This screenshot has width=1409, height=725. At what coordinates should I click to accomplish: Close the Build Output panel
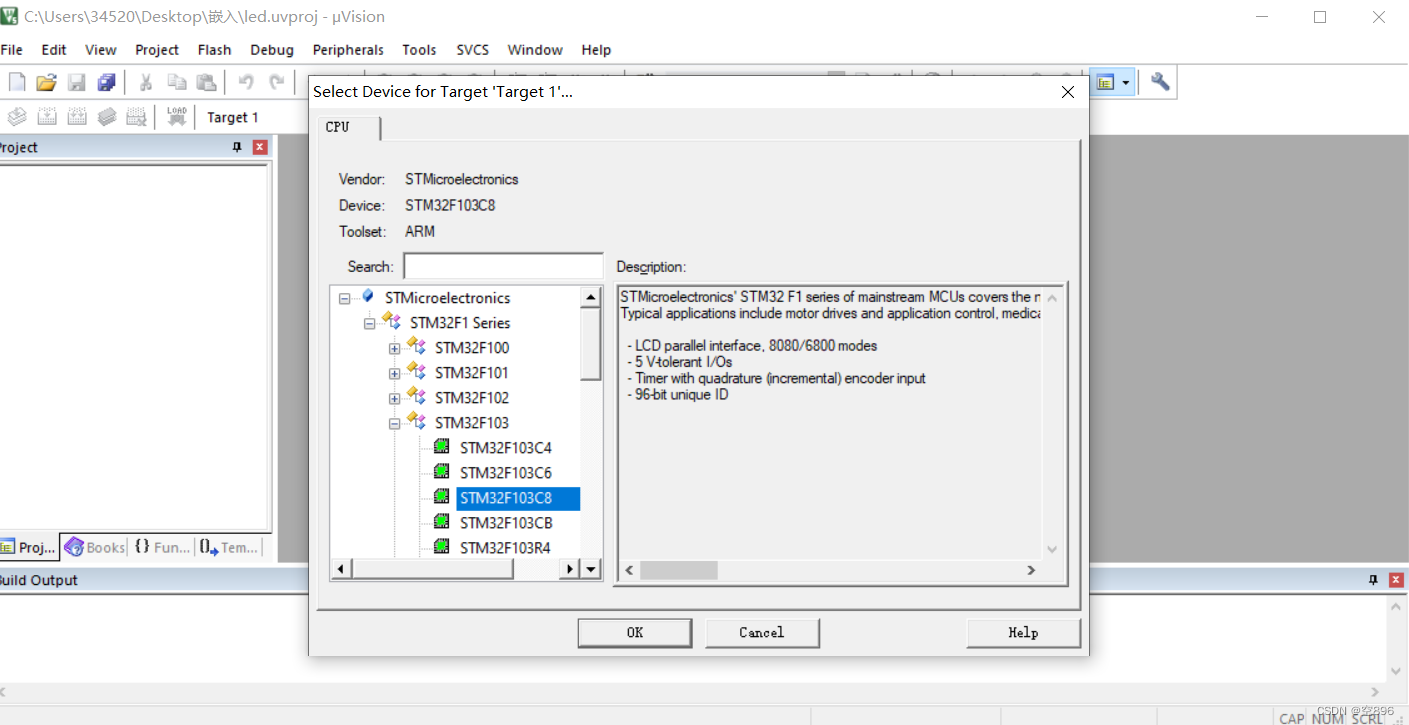(1396, 580)
